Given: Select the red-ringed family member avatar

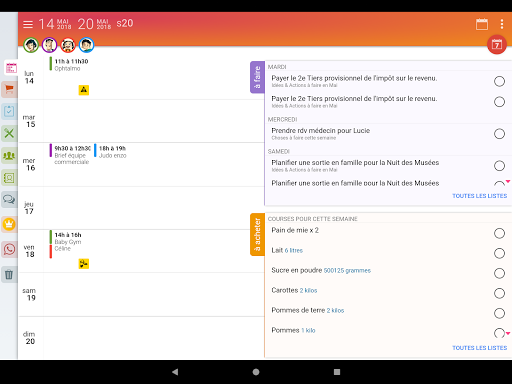Looking at the screenshot, I should coord(68,45).
